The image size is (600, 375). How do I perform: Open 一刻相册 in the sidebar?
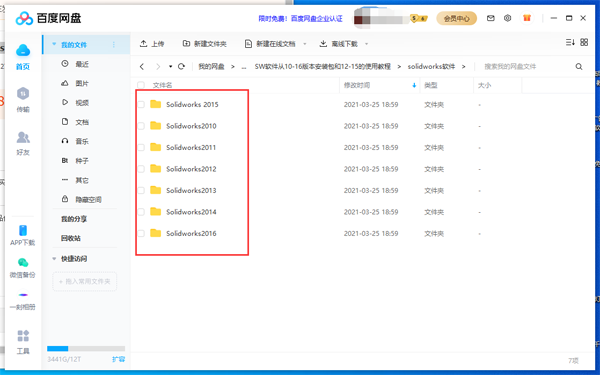tap(23, 301)
